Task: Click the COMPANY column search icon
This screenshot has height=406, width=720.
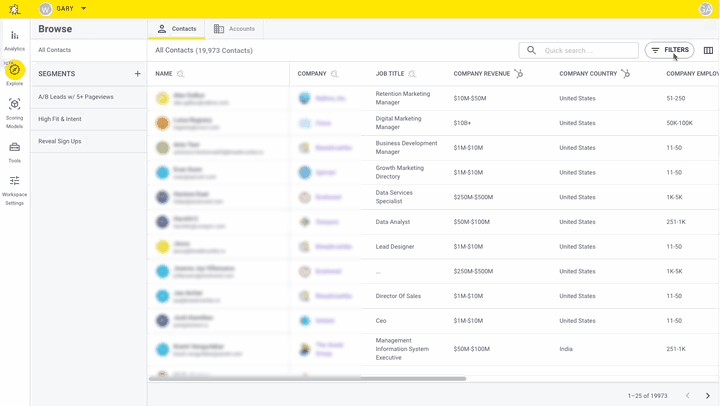Action: (x=334, y=73)
